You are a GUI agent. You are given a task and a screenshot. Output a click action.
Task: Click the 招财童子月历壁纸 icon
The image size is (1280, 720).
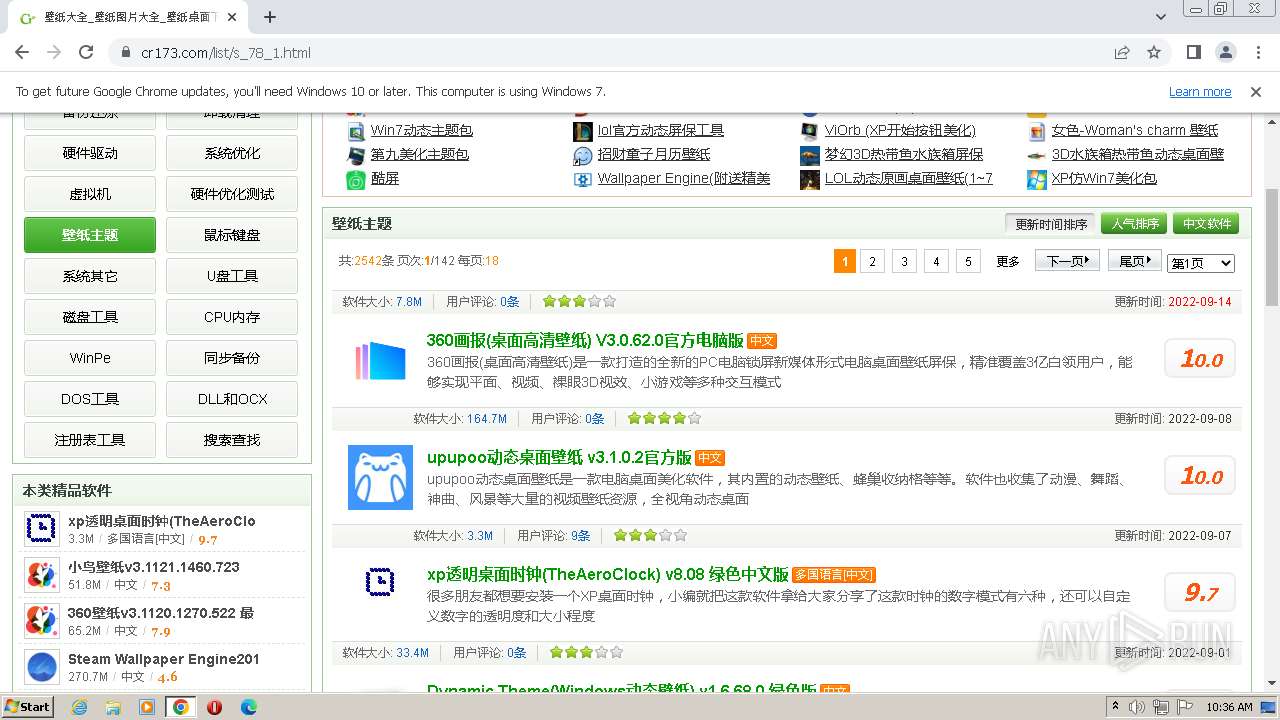583,155
